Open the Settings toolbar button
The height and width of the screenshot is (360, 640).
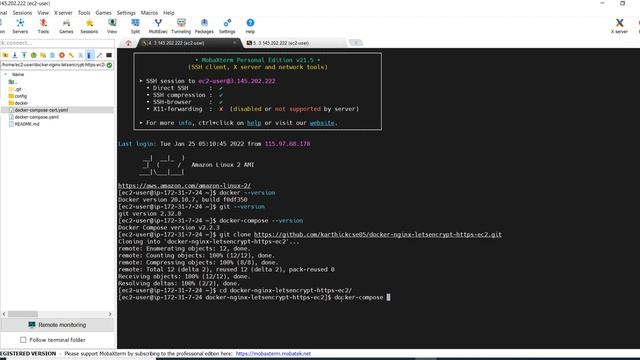(x=227, y=26)
